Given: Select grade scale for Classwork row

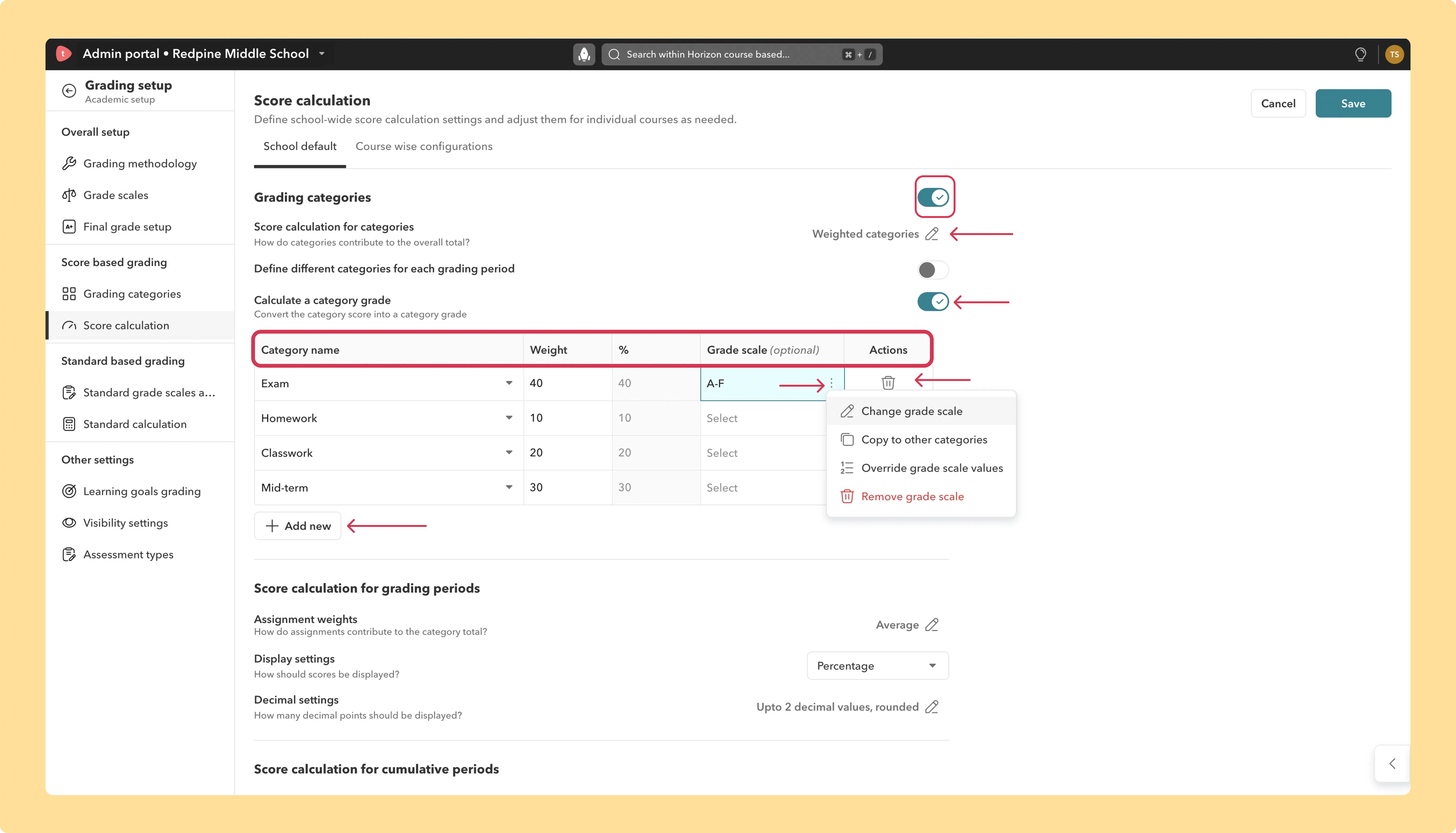Looking at the screenshot, I should 763,453.
